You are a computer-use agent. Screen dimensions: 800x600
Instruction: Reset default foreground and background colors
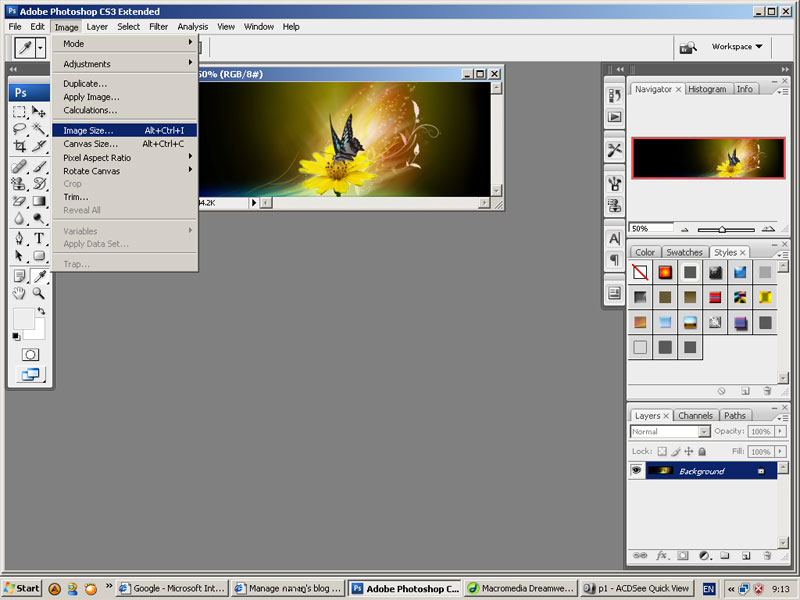(x=16, y=337)
